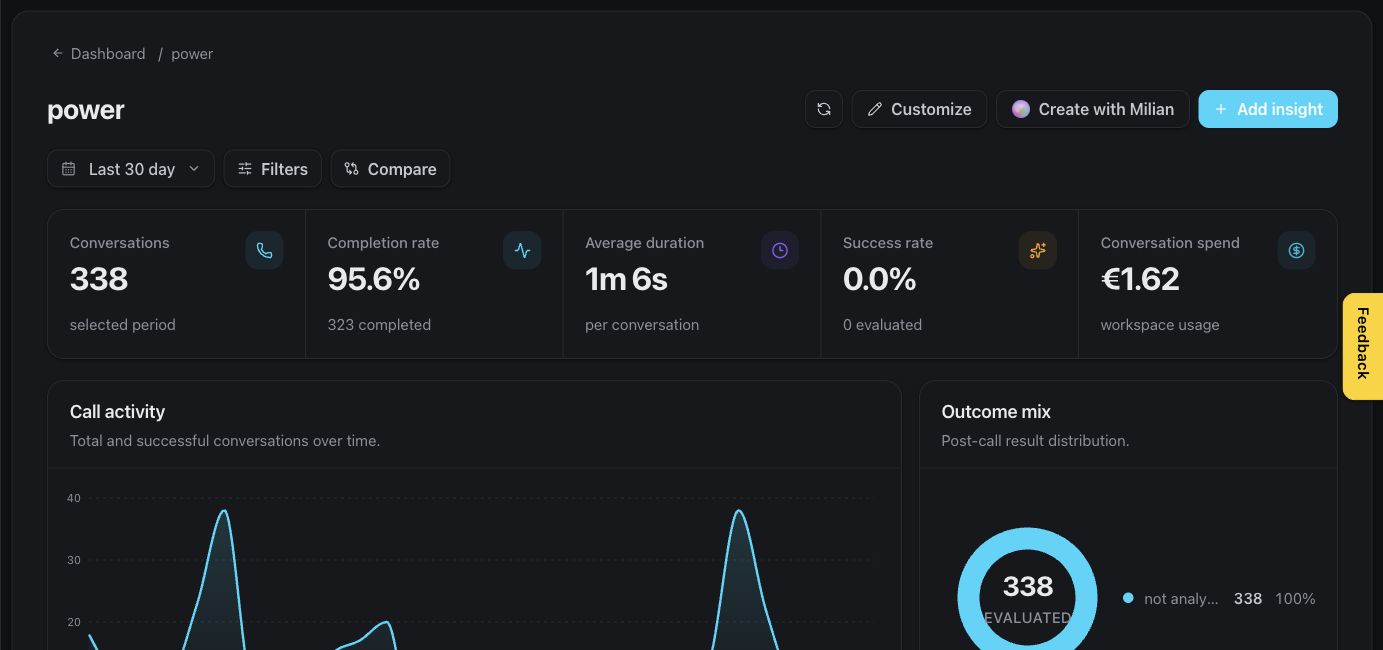Screen dimensions: 1383x650
Task: Click the 338 conversations value
Action: 99,279
